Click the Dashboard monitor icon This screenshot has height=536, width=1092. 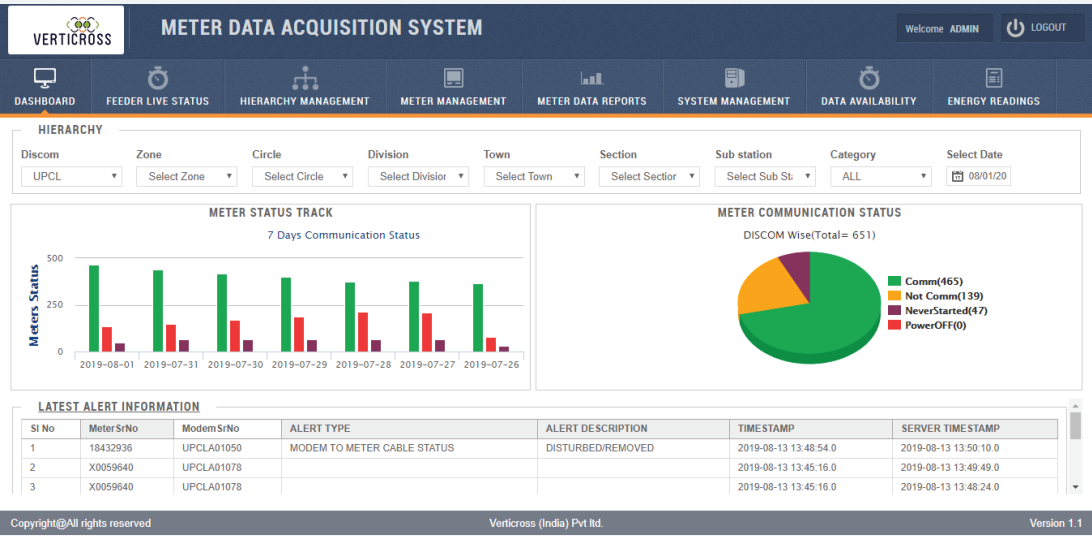pyautogui.click(x=44, y=78)
